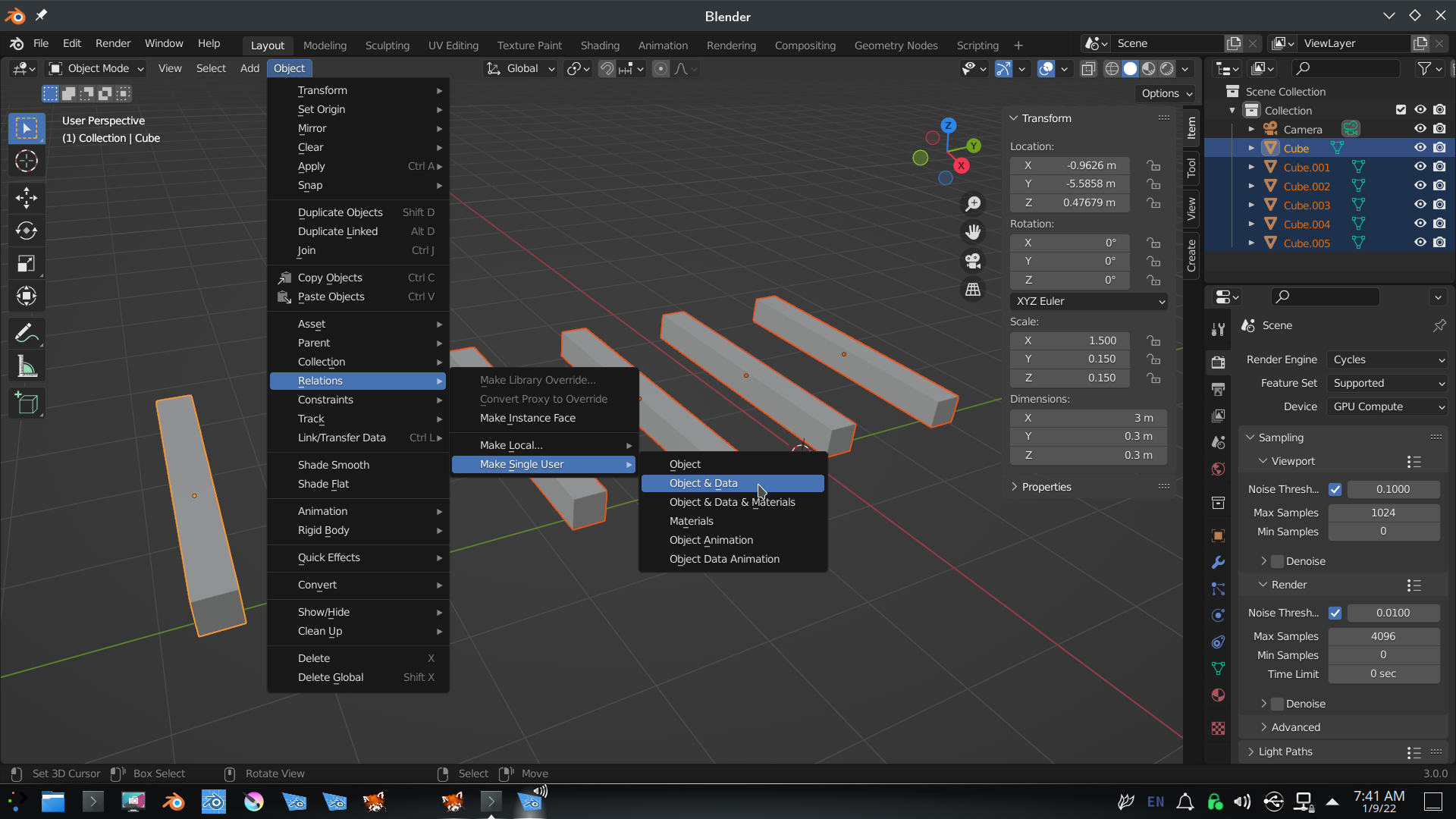Open the XYZ Euler rotation mode dropdown
This screenshot has width=1456, height=819.
coord(1089,301)
